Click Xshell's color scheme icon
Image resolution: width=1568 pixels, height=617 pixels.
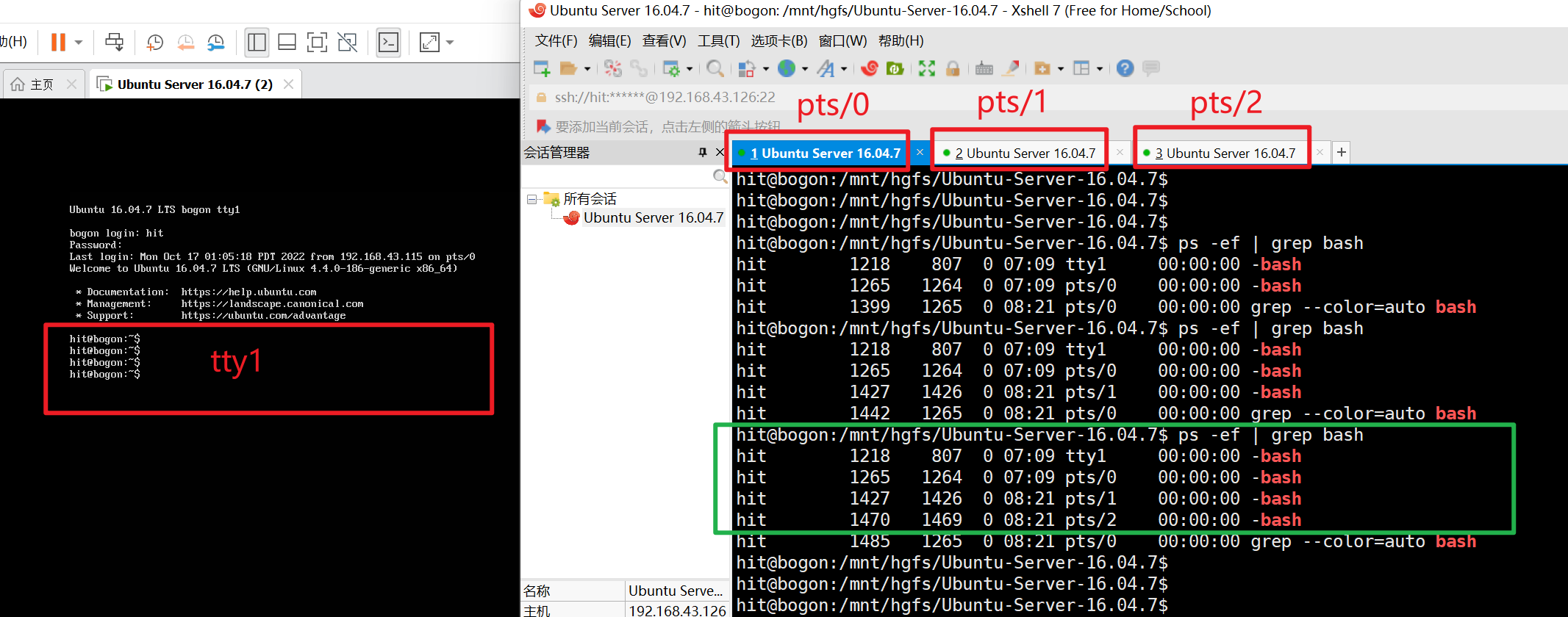coord(747,68)
